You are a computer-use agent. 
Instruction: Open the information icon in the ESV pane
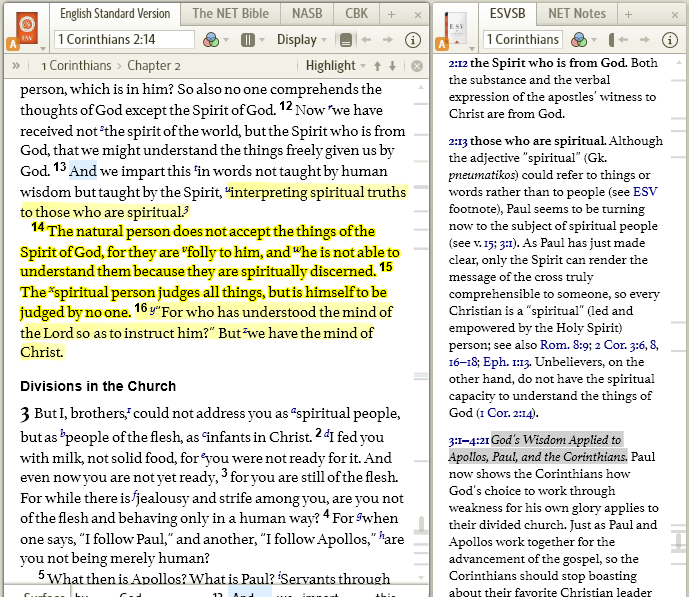[x=413, y=40]
